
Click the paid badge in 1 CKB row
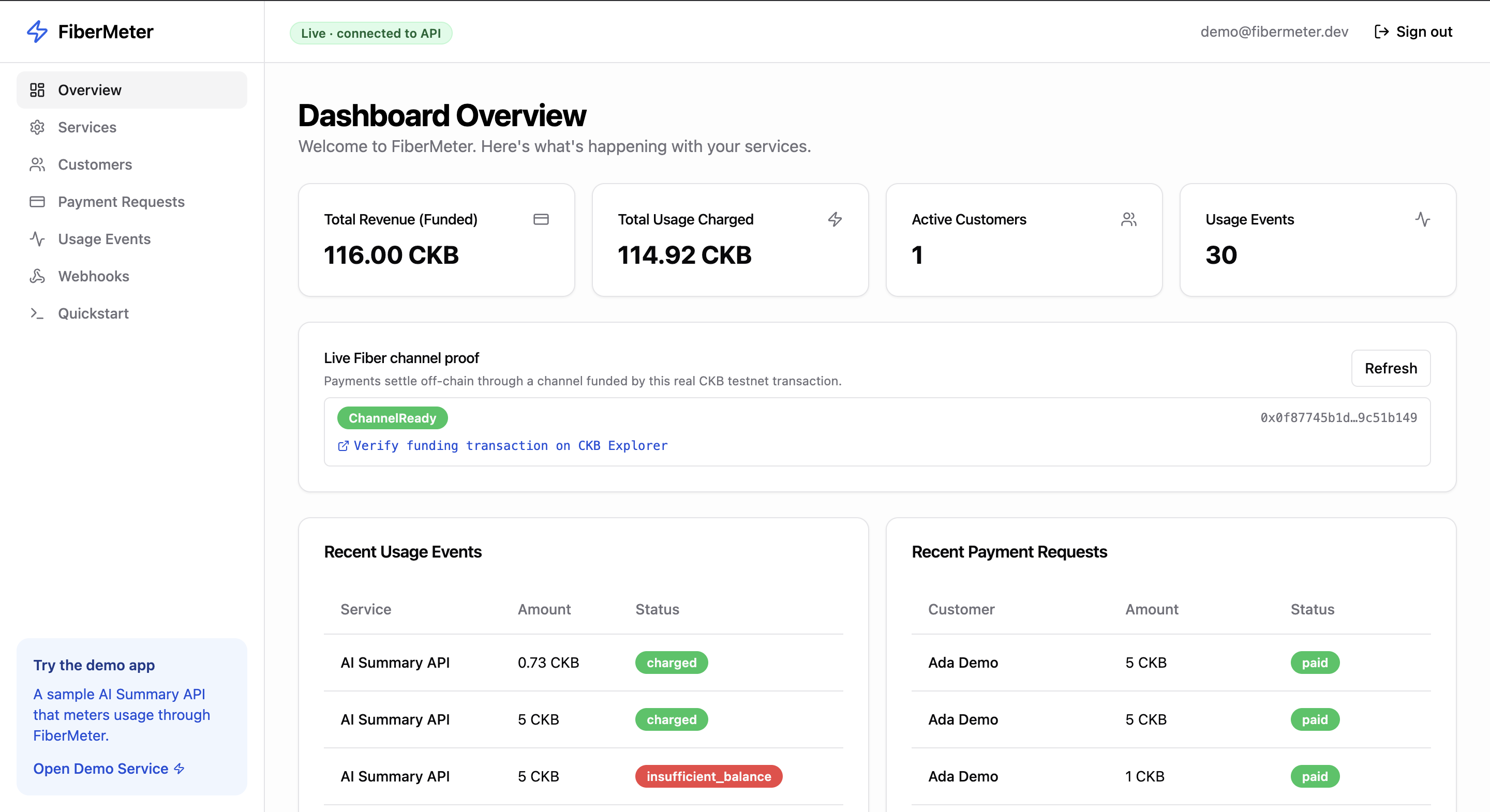pyautogui.click(x=1315, y=777)
